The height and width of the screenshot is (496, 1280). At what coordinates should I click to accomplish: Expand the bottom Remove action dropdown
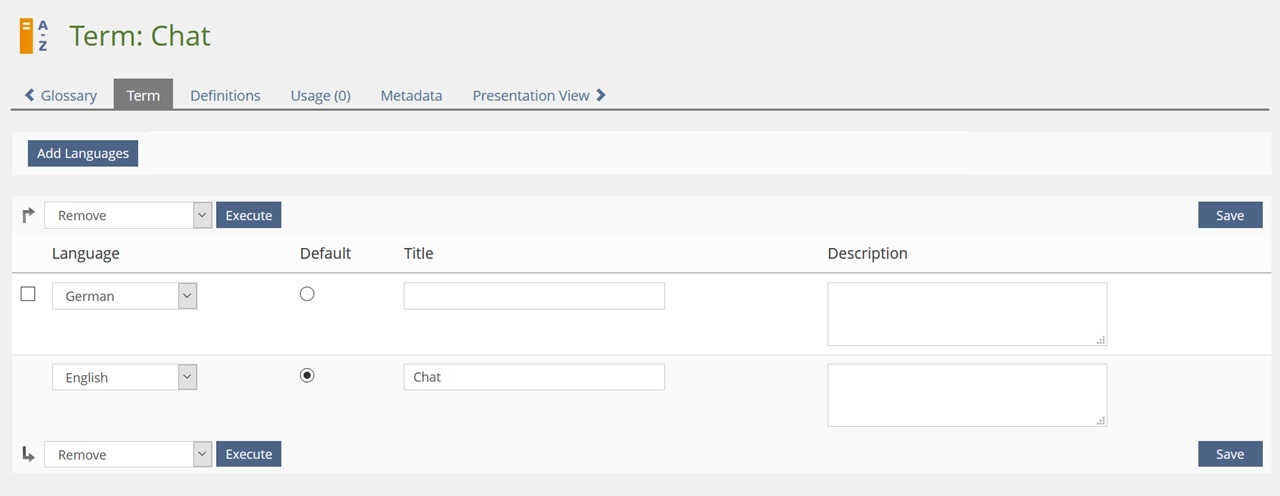(128, 454)
